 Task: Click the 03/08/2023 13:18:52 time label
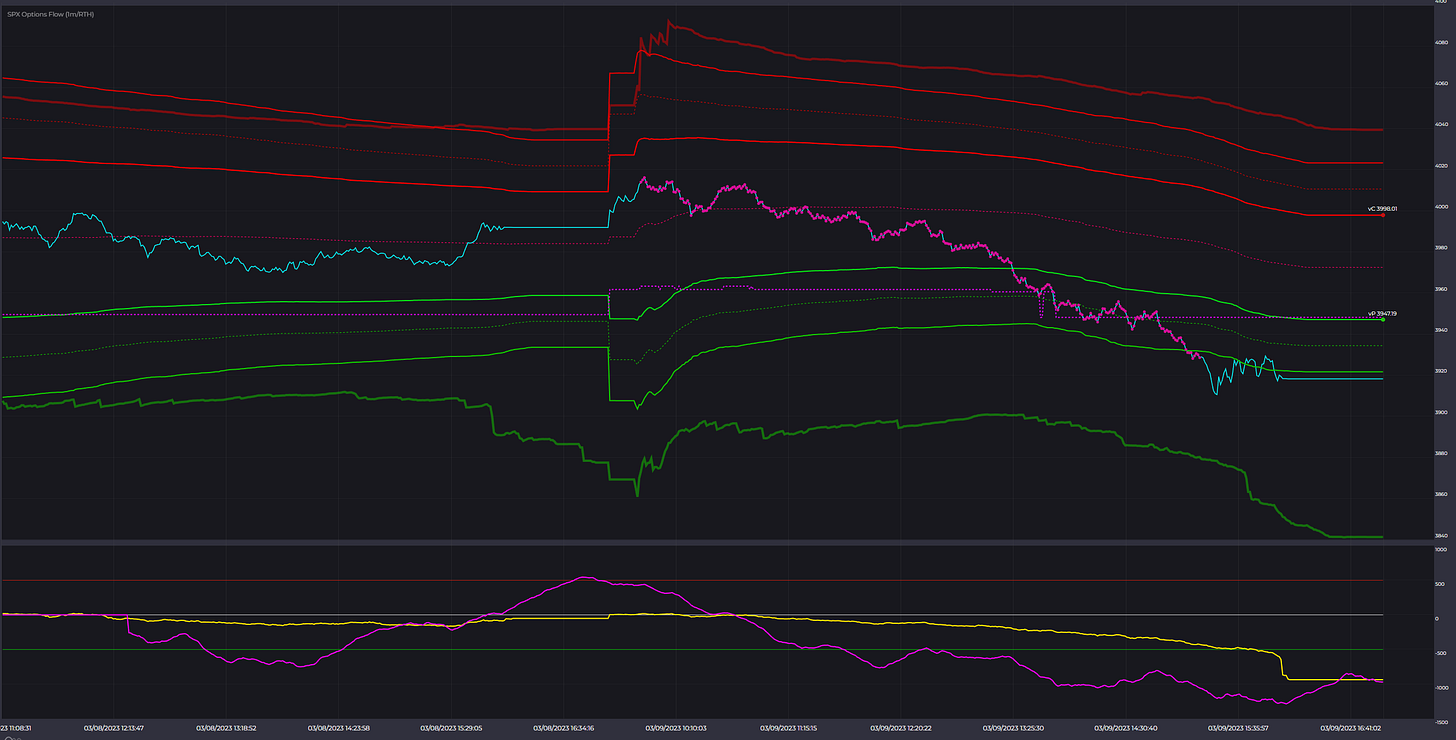pos(227,728)
